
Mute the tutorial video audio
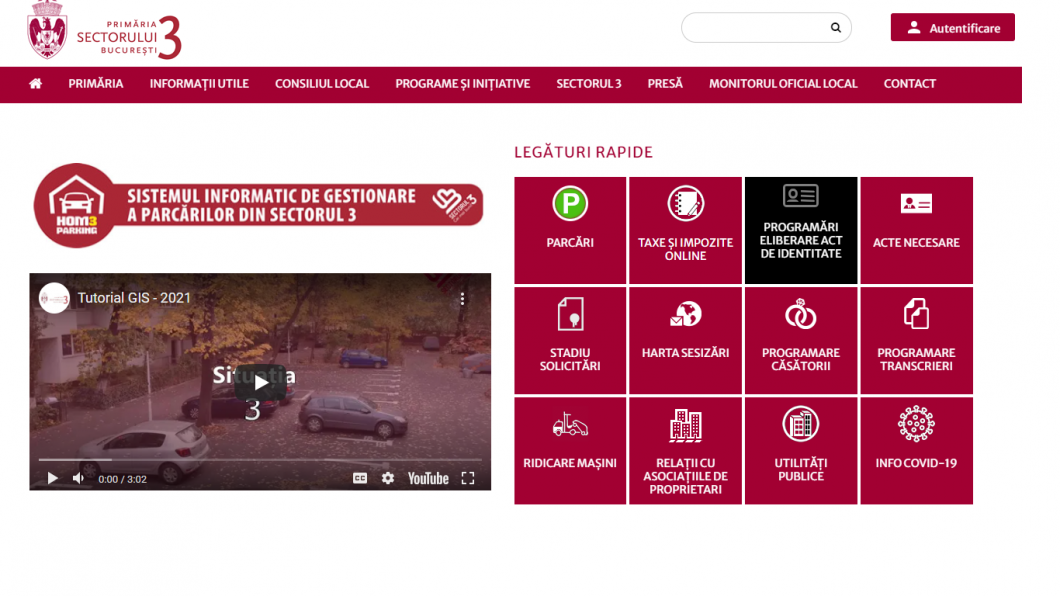77,478
